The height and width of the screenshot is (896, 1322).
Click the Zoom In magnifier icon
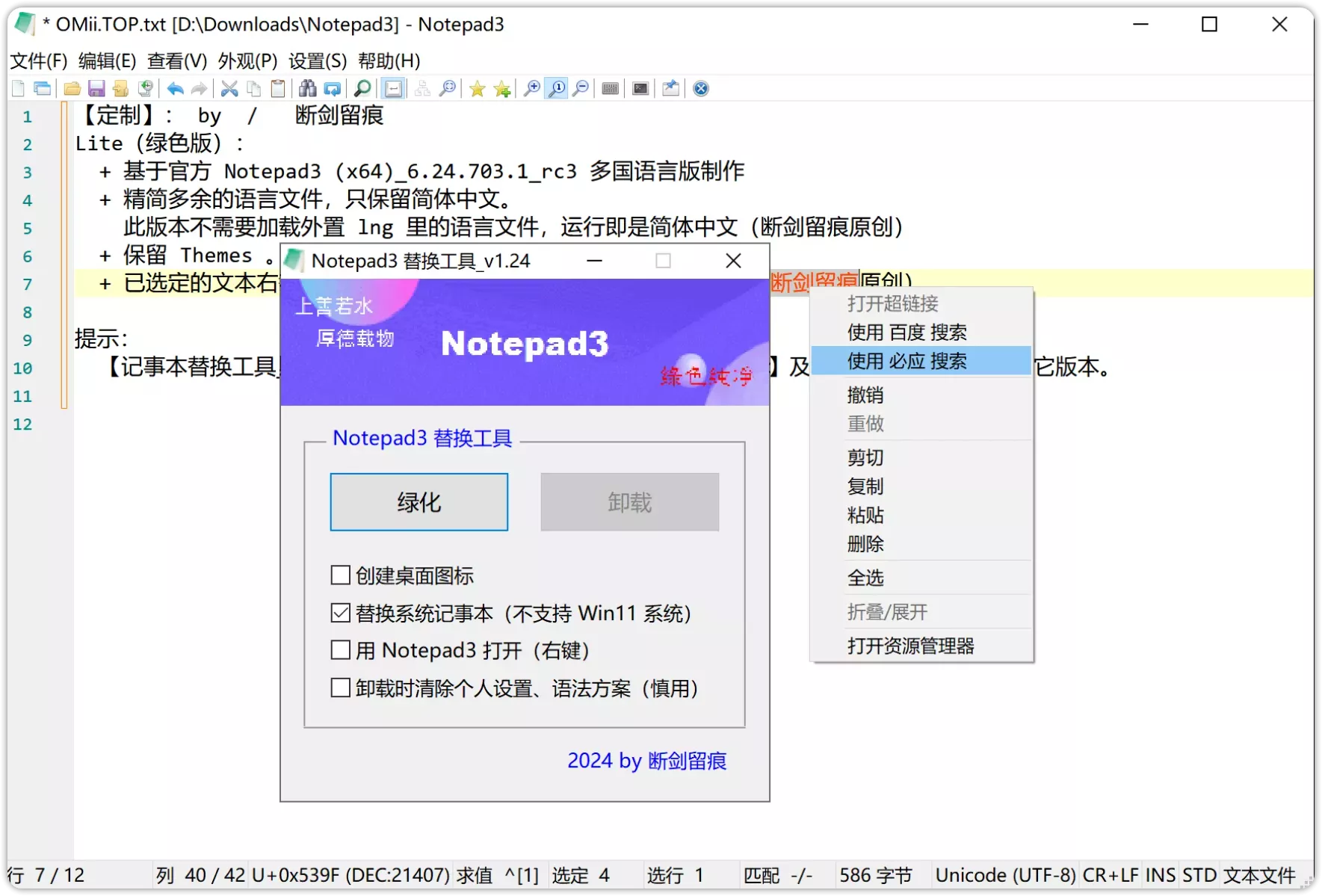tap(533, 88)
